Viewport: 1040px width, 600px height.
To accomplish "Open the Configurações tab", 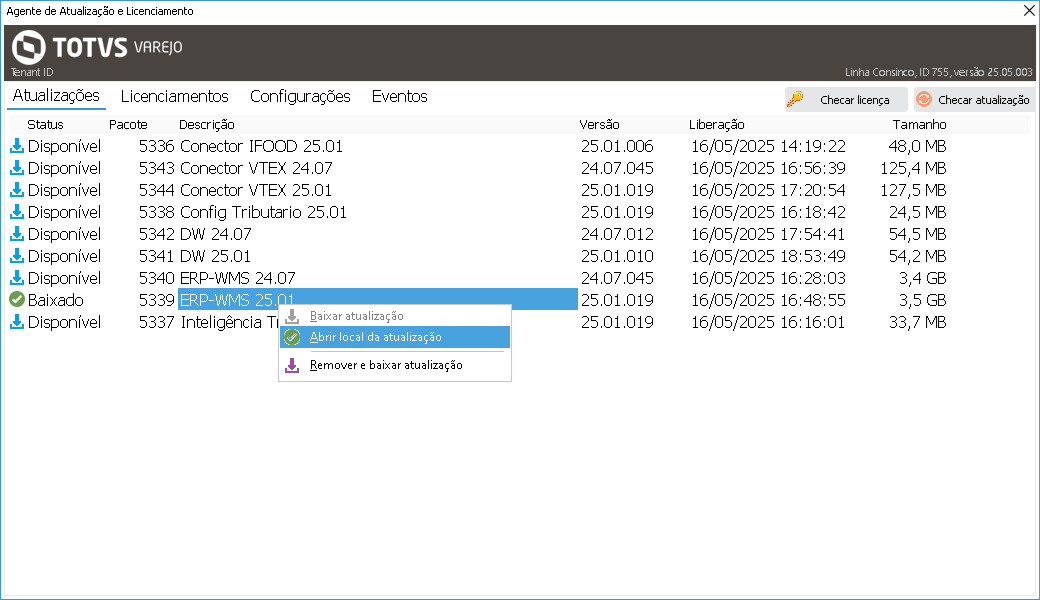I will tap(300, 96).
